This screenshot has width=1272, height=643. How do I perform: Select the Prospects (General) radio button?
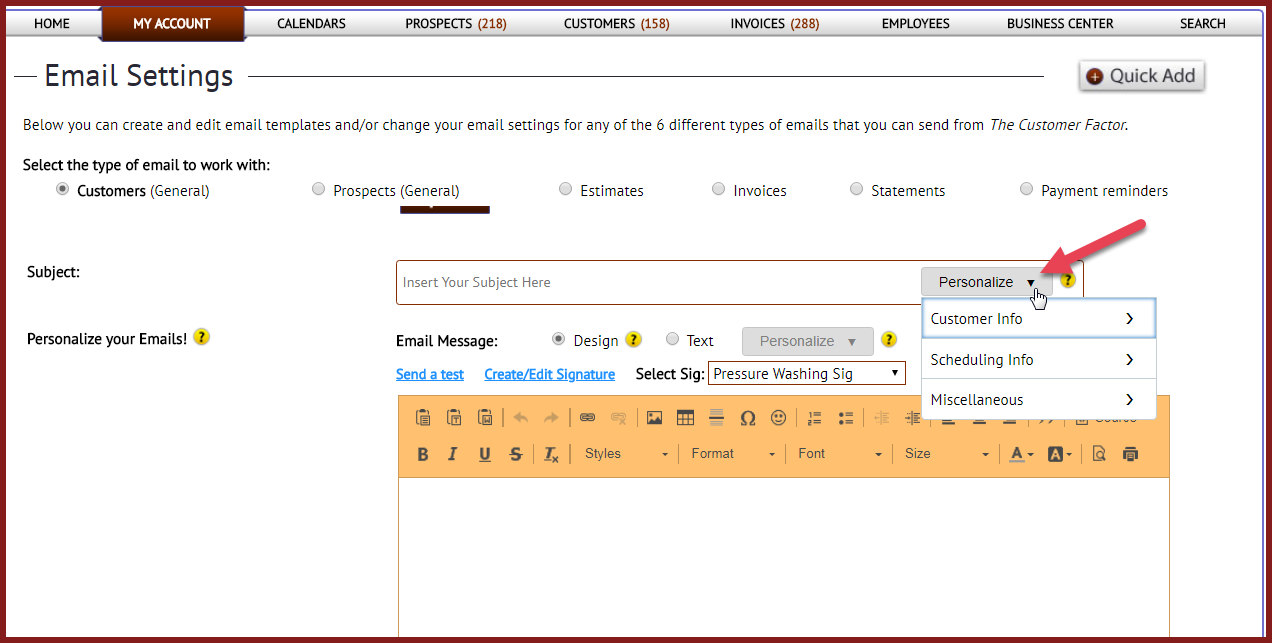(x=319, y=189)
